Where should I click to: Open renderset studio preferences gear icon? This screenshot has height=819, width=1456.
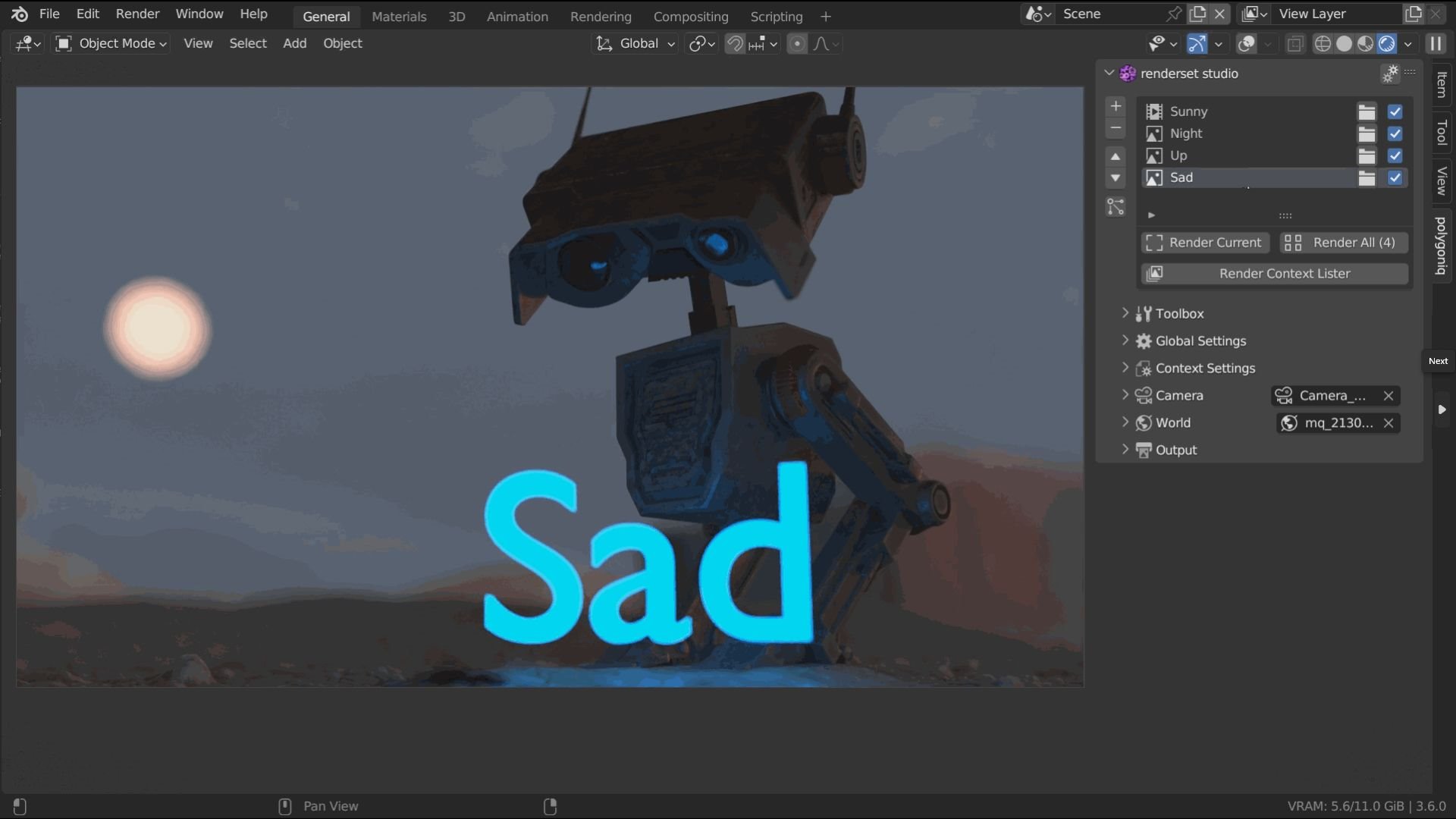pyautogui.click(x=1390, y=74)
